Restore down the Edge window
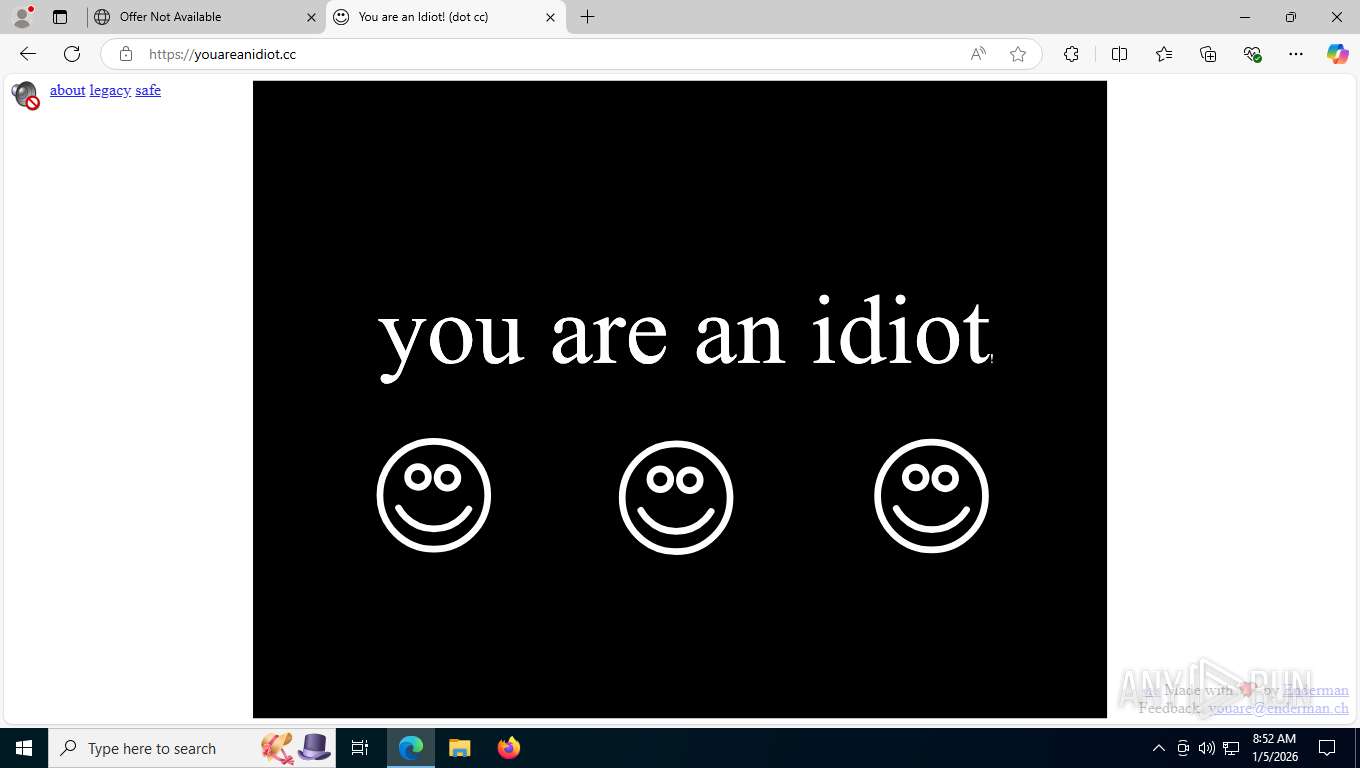Viewport: 1360px width, 768px height. (1291, 17)
